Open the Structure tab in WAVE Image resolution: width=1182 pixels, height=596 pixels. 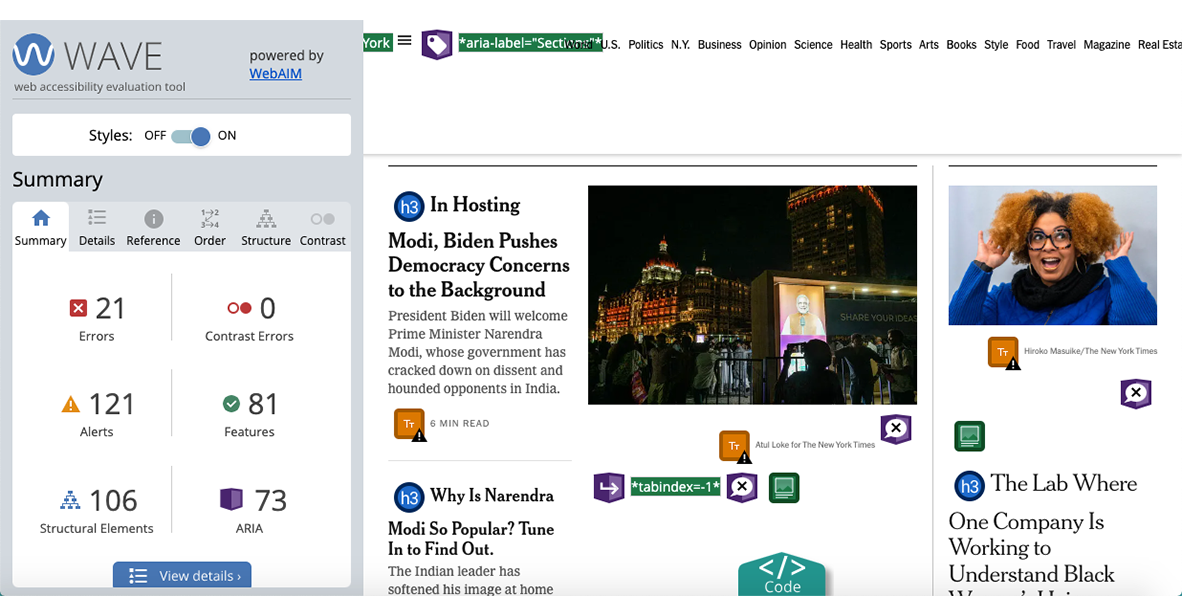point(265,228)
